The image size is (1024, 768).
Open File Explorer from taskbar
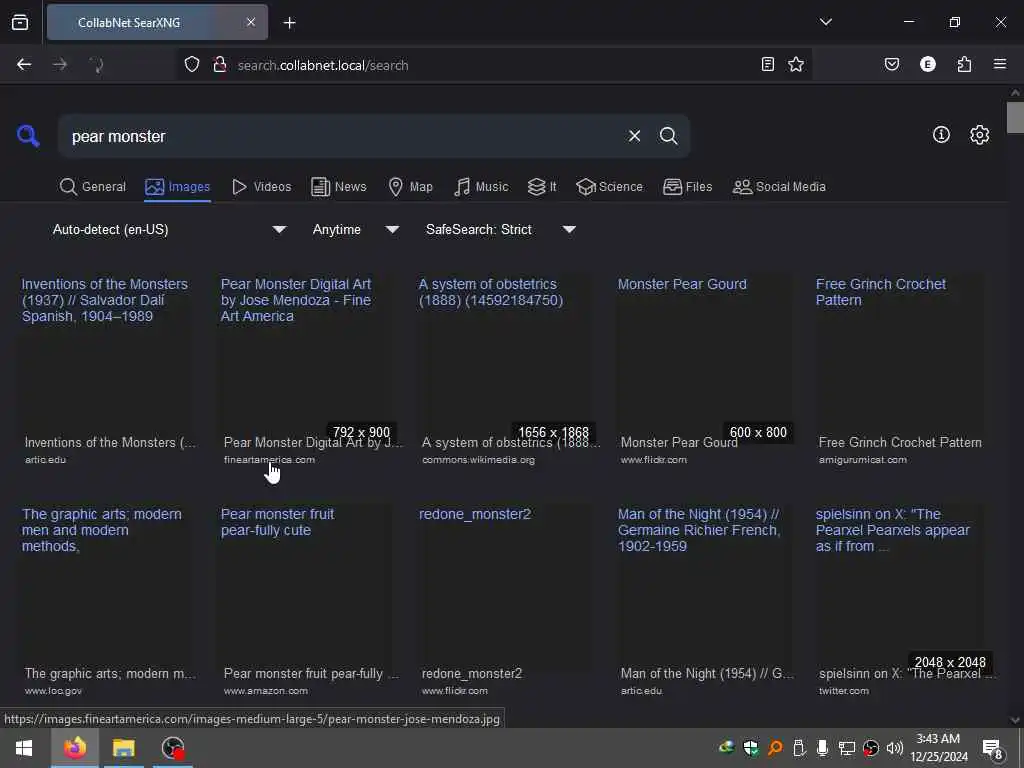point(123,748)
